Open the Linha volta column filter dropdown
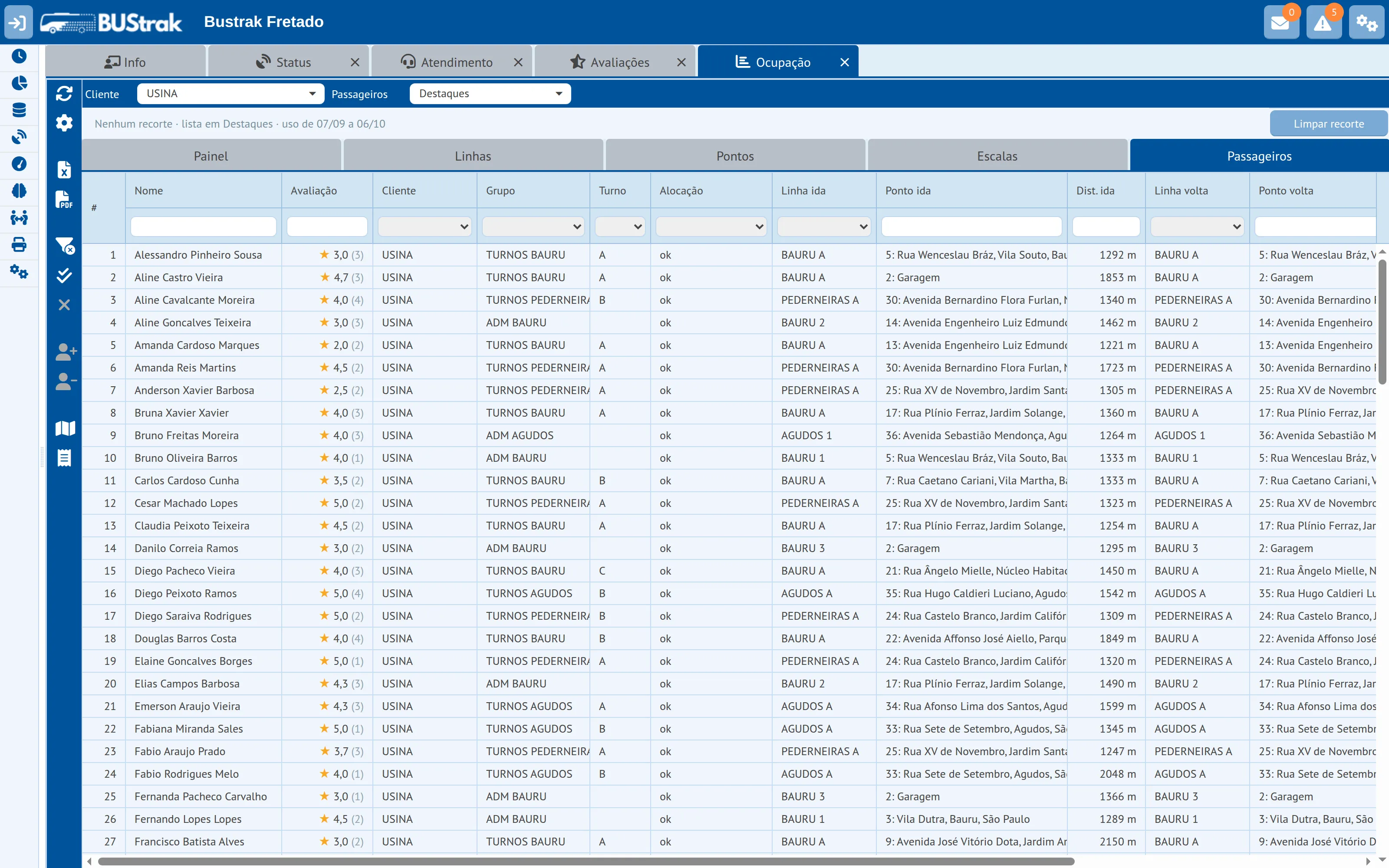Image resolution: width=1389 pixels, height=868 pixels. (x=1197, y=227)
